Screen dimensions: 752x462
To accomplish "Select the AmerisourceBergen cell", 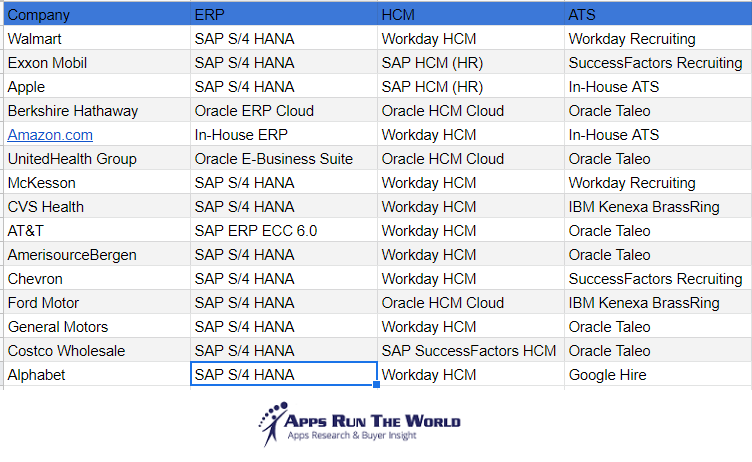I will click(x=97, y=254).
